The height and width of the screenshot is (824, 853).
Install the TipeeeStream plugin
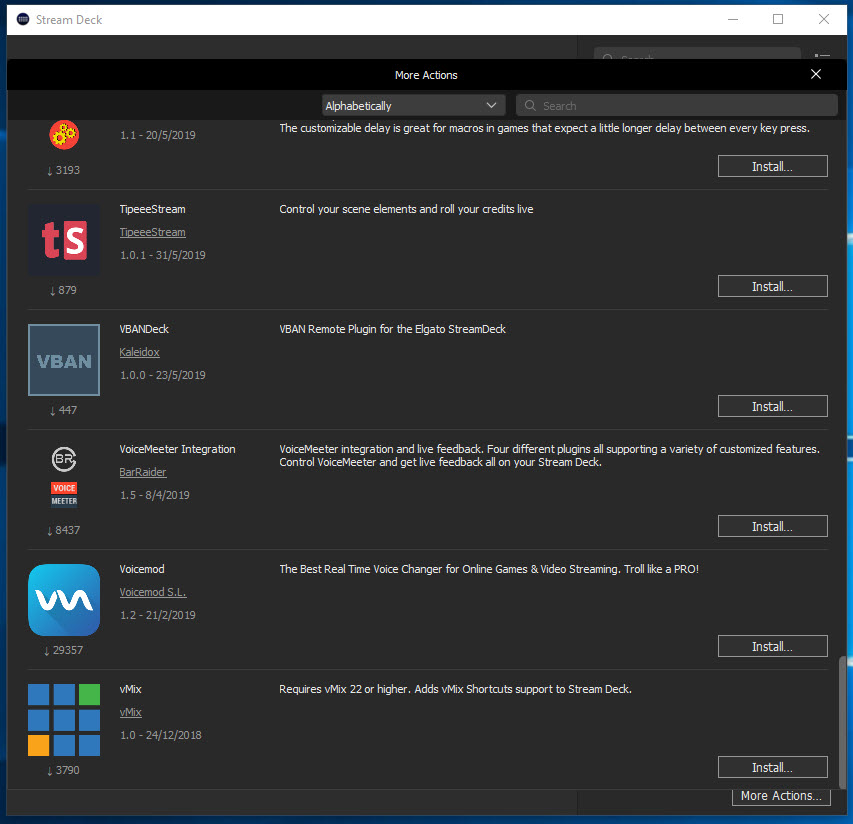(x=772, y=286)
